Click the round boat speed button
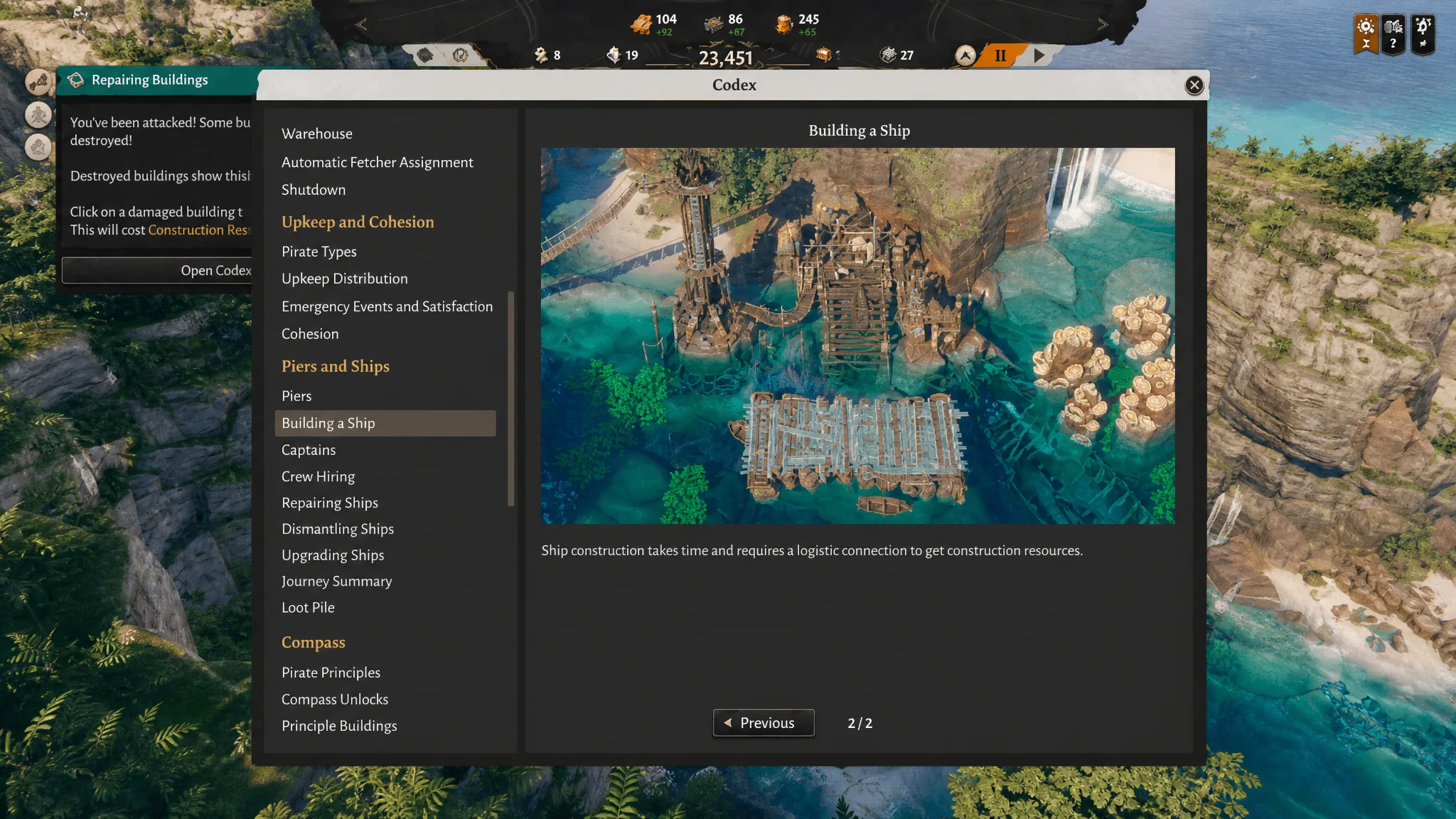Screen dimensions: 1456x819 [965, 55]
